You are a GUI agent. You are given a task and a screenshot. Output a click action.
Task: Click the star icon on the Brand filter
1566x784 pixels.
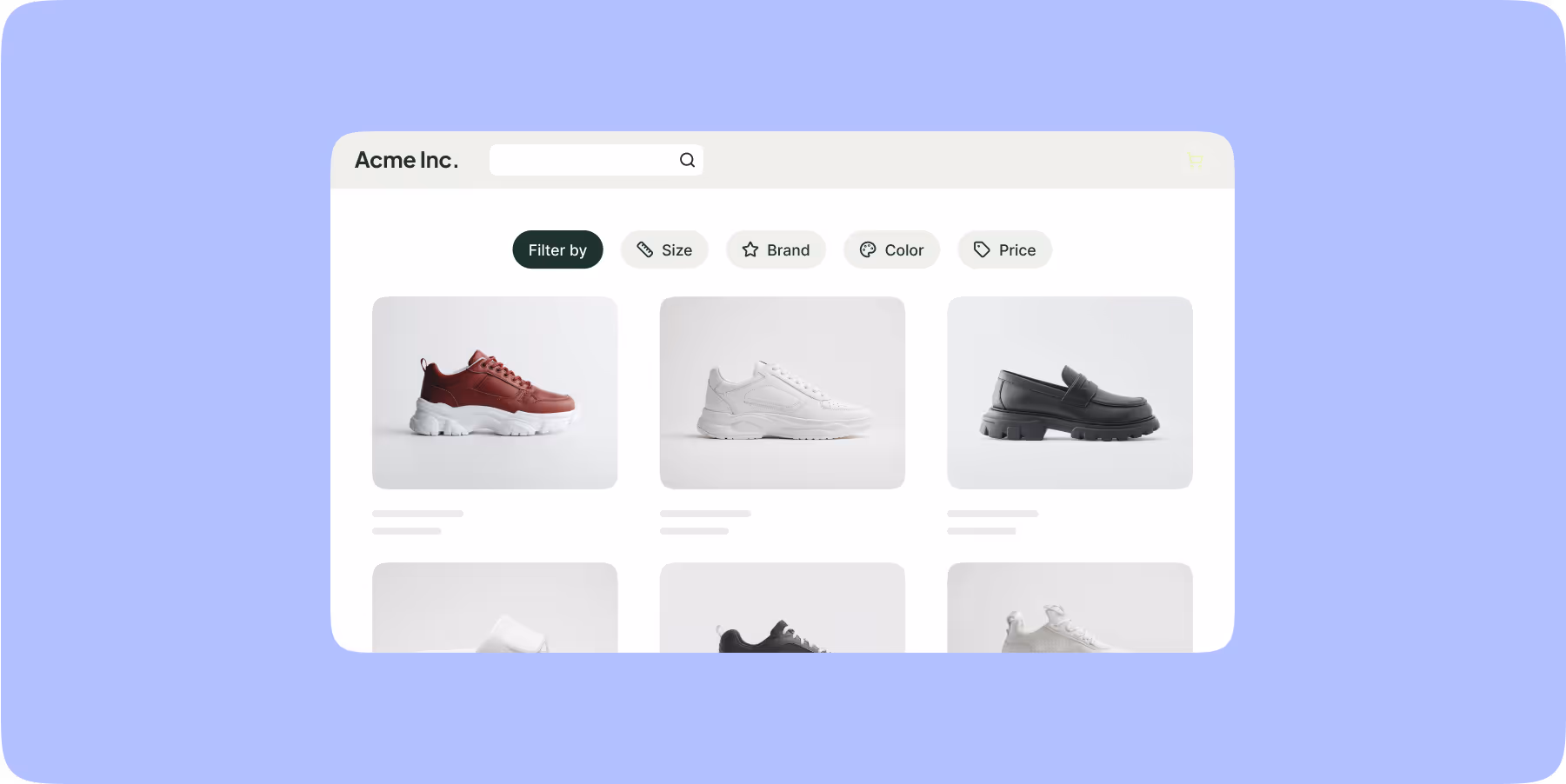click(750, 249)
